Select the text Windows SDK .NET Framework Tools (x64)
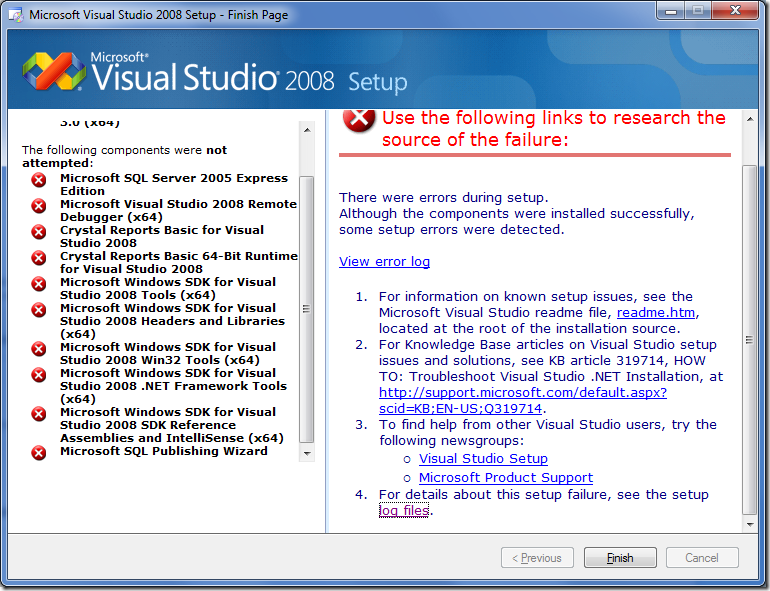The image size is (770, 591). pos(173,386)
